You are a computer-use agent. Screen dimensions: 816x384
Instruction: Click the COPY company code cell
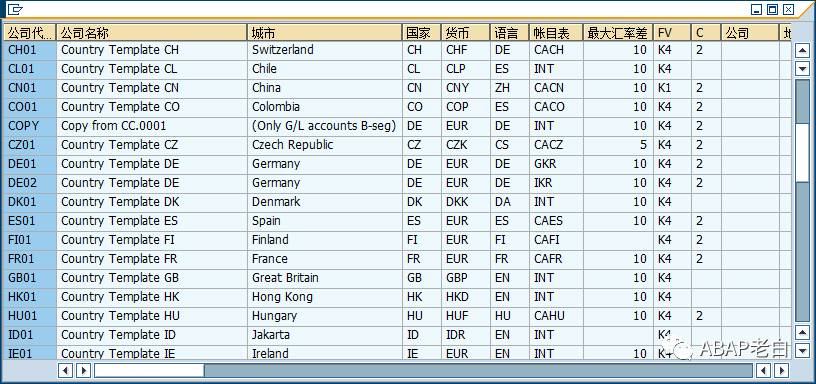click(x=30, y=126)
